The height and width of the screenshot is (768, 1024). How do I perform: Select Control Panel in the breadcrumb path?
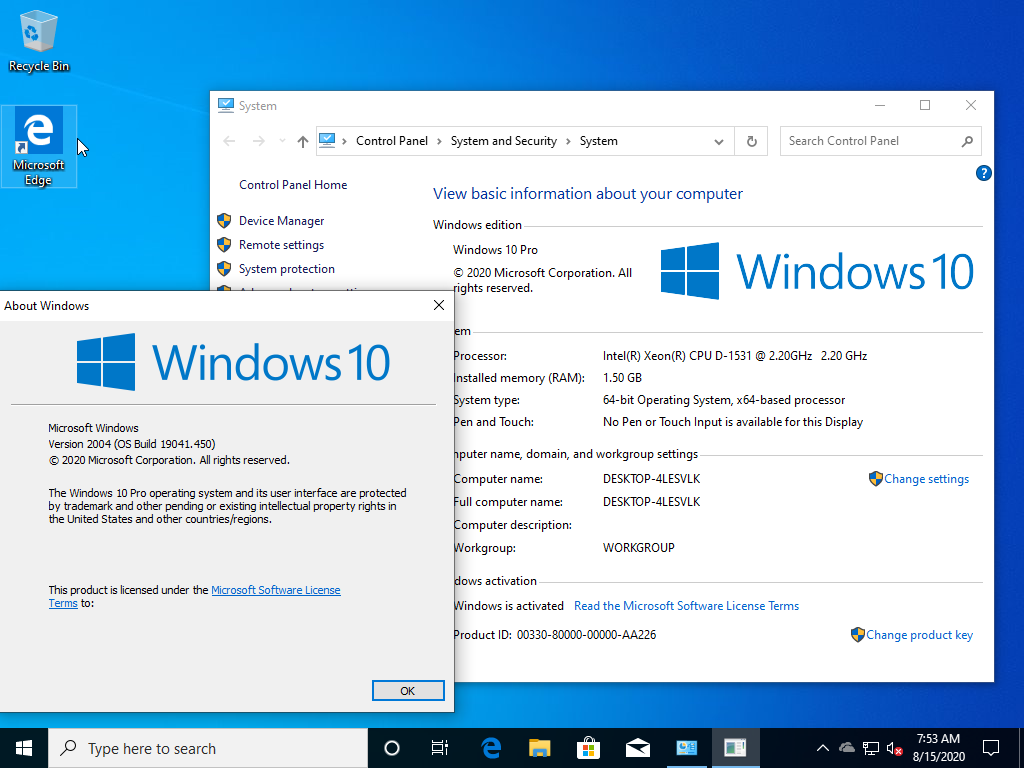click(392, 141)
